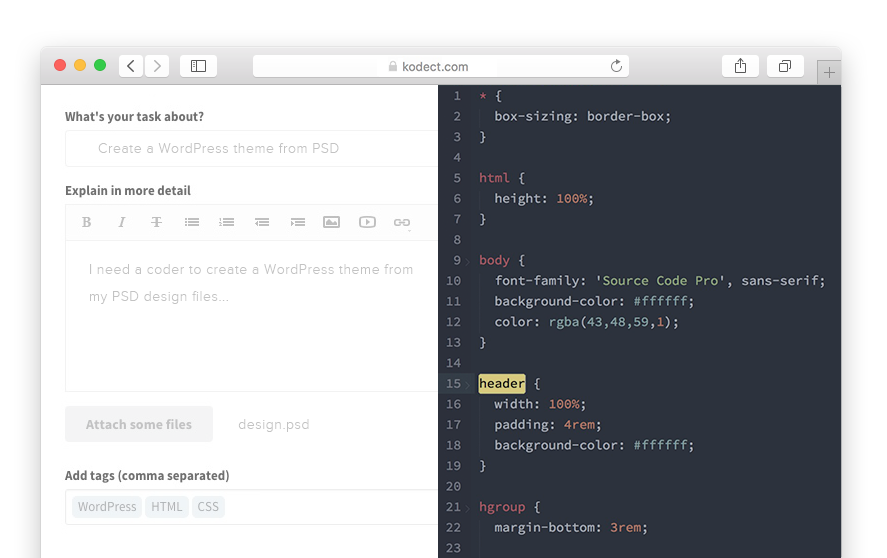Click 'box-sizing: border-box;' code line
The height and width of the screenshot is (558, 887).
pyautogui.click(x=583, y=116)
